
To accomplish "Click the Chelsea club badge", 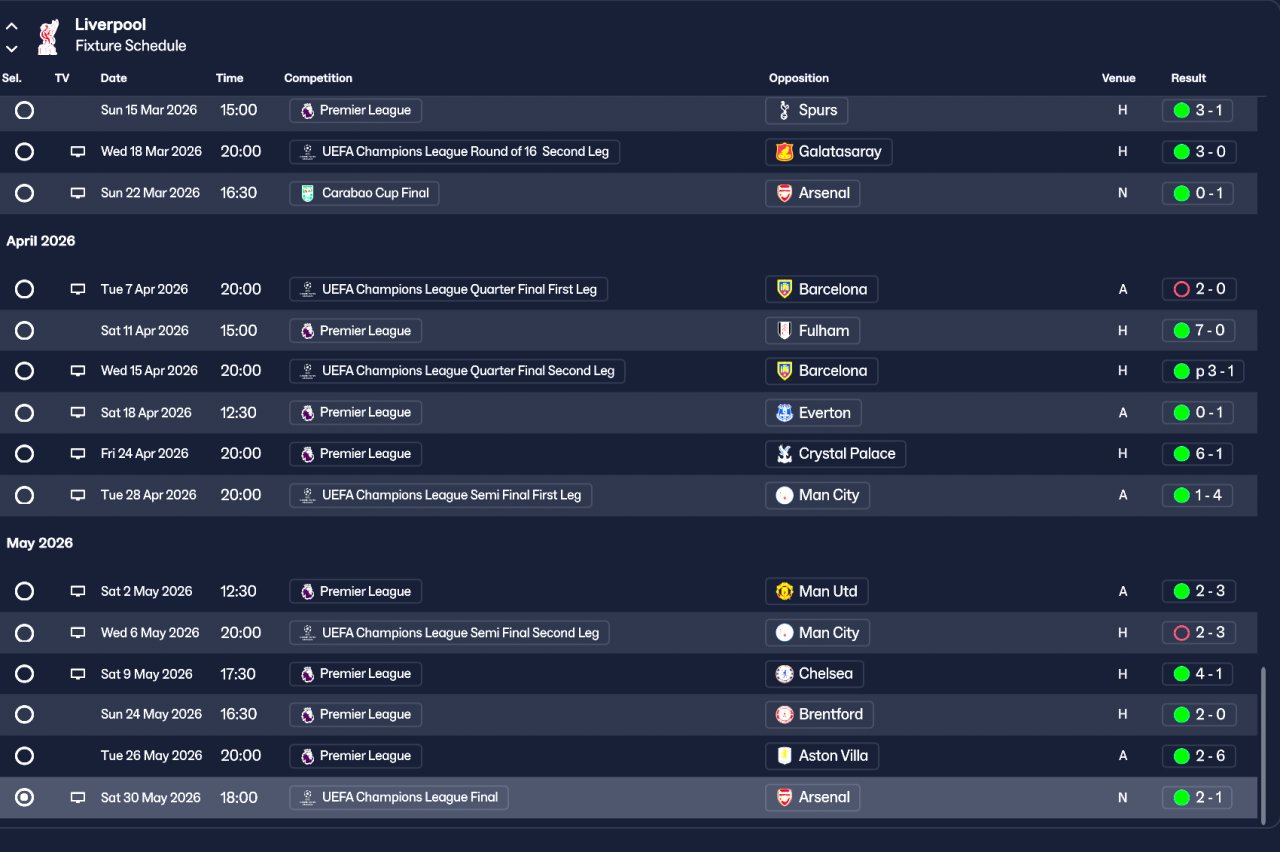I will pos(785,674).
